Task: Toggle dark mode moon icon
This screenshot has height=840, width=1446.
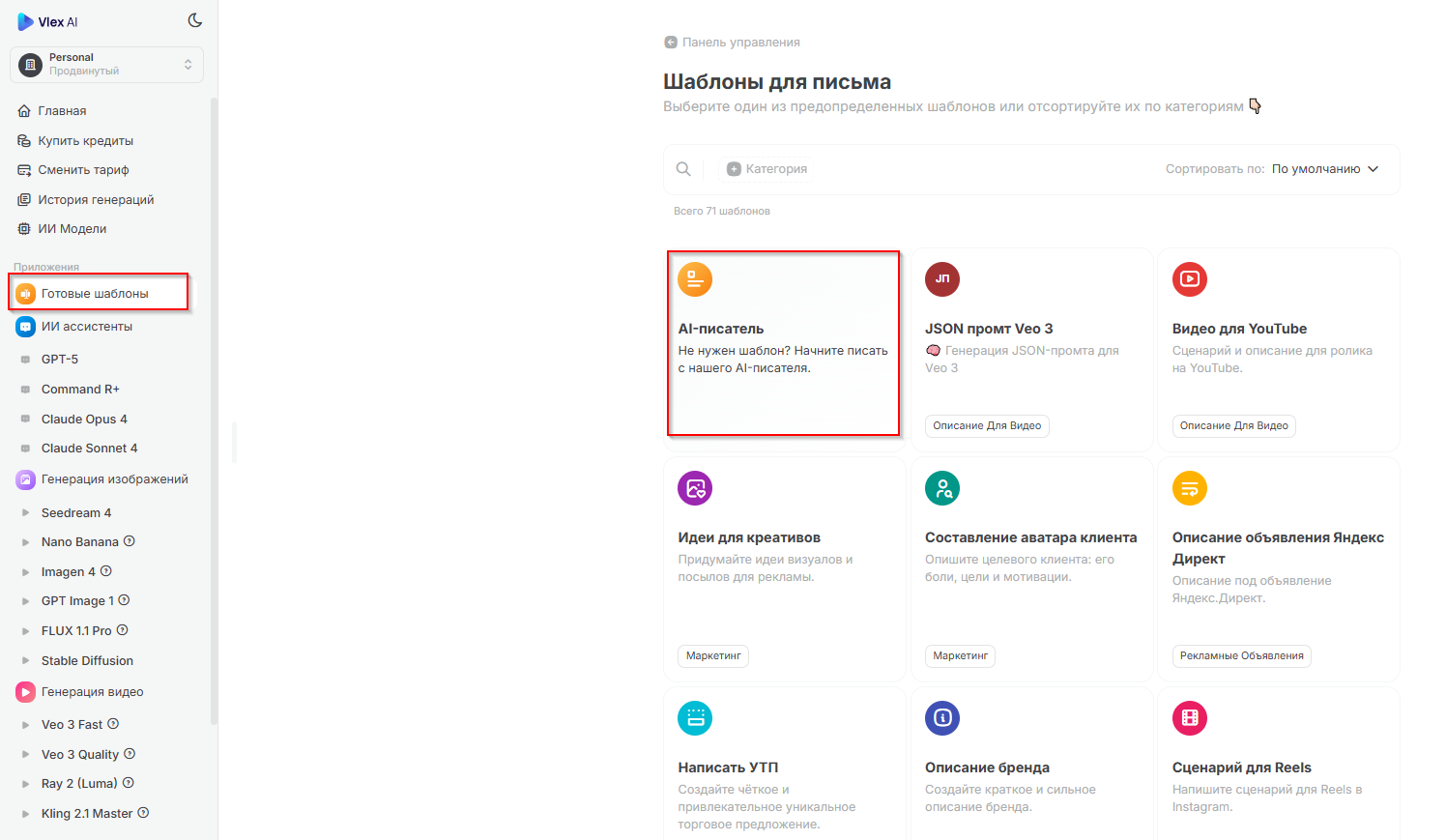Action: pyautogui.click(x=195, y=20)
